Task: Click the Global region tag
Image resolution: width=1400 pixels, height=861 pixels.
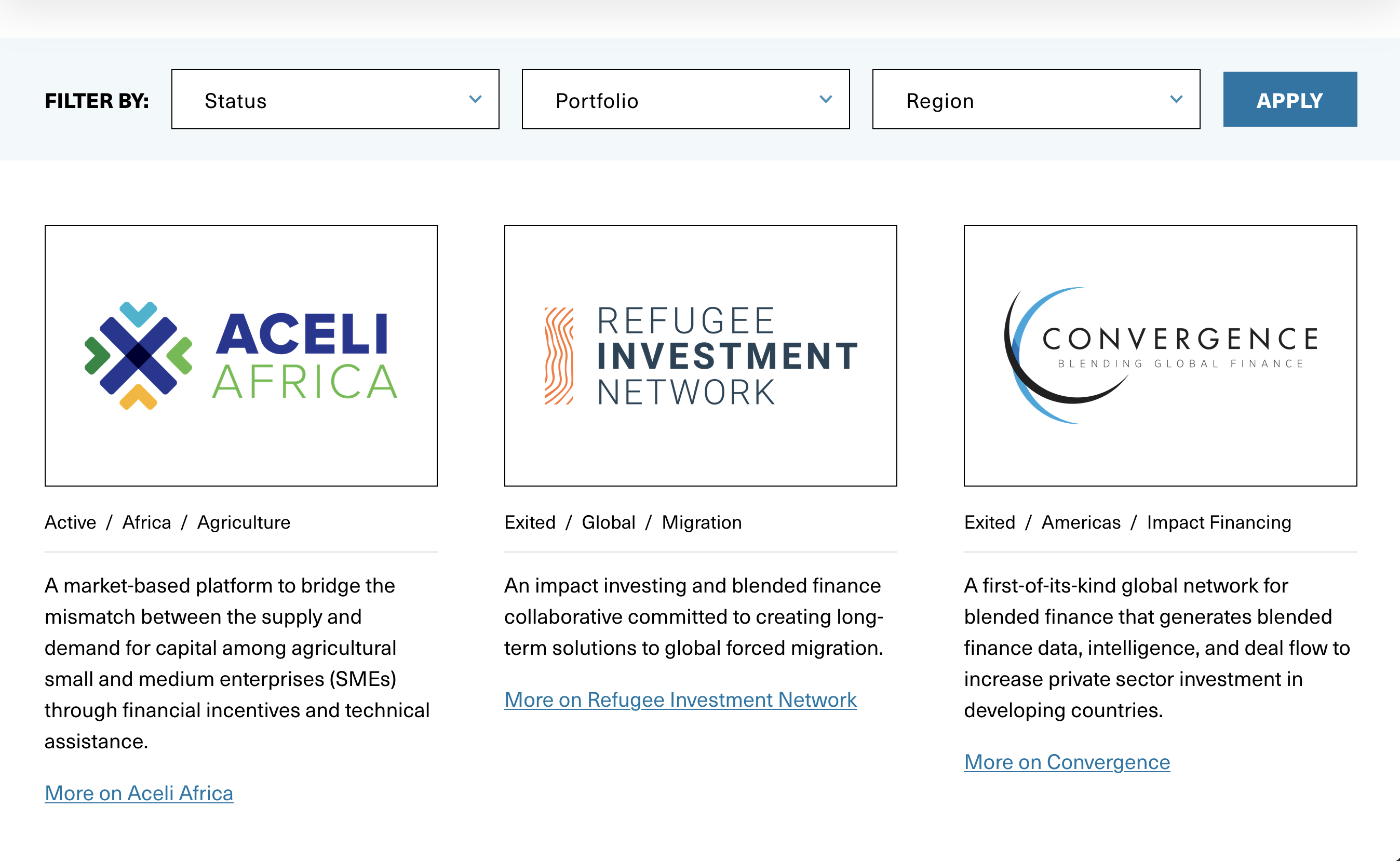Action: [x=608, y=522]
